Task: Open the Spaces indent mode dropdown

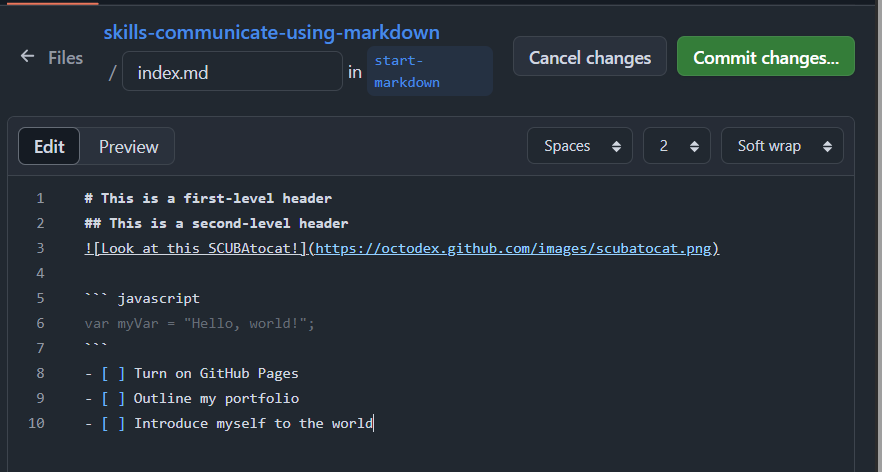Action: (x=580, y=146)
